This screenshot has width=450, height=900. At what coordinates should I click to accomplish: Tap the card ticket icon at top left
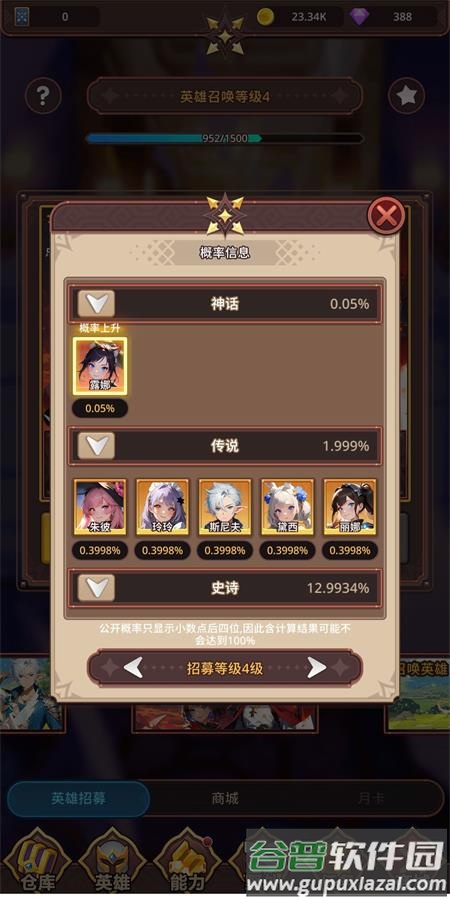[22, 17]
